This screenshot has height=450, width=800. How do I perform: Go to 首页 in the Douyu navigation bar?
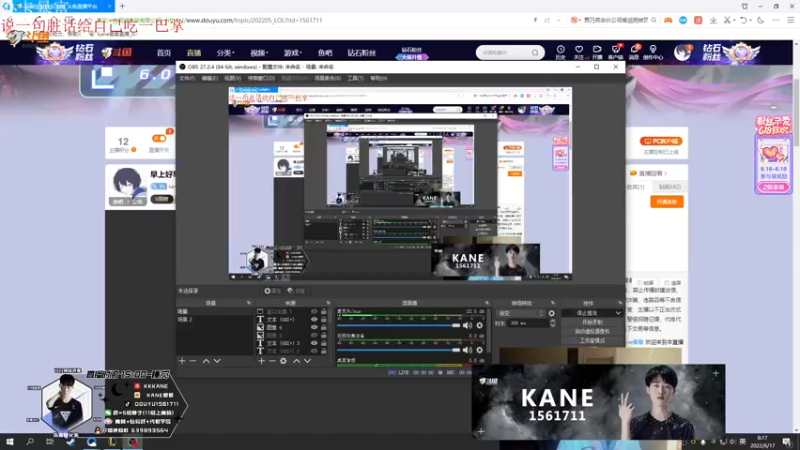(x=164, y=53)
